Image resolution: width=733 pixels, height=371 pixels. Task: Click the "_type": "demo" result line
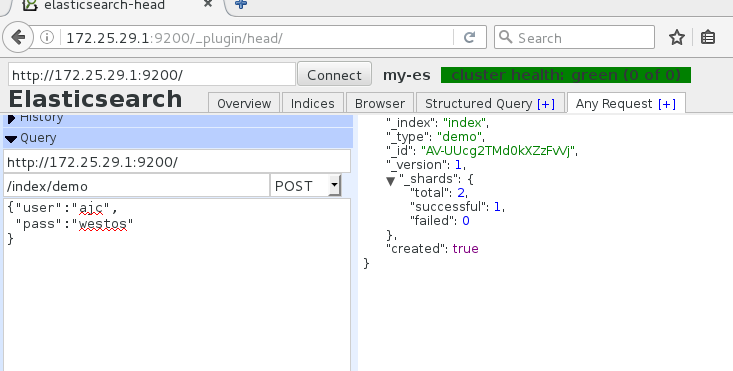click(x=435, y=137)
